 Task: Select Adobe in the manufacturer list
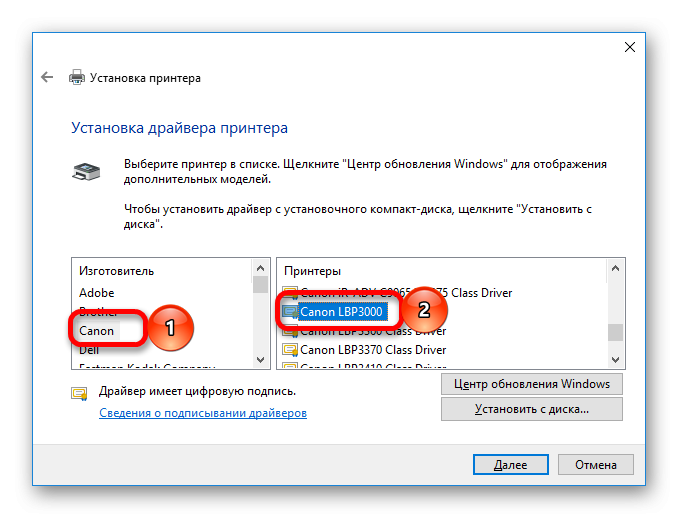pyautogui.click(x=97, y=293)
